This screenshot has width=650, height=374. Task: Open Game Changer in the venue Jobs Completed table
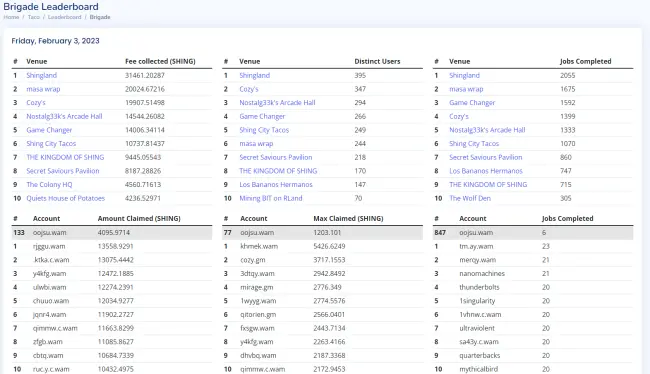472,103
